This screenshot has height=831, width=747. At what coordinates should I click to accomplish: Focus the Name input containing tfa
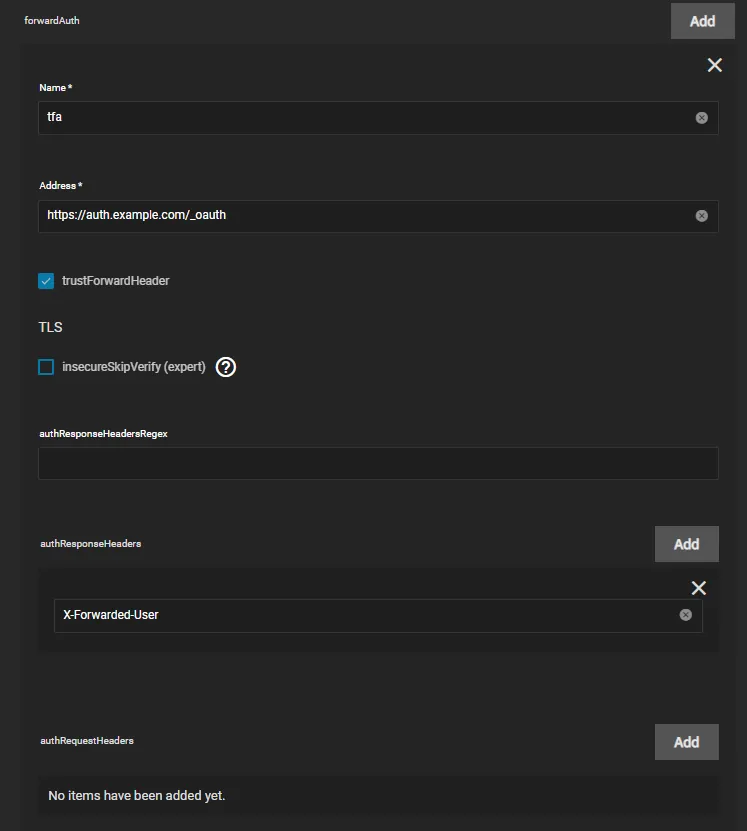tap(360, 117)
